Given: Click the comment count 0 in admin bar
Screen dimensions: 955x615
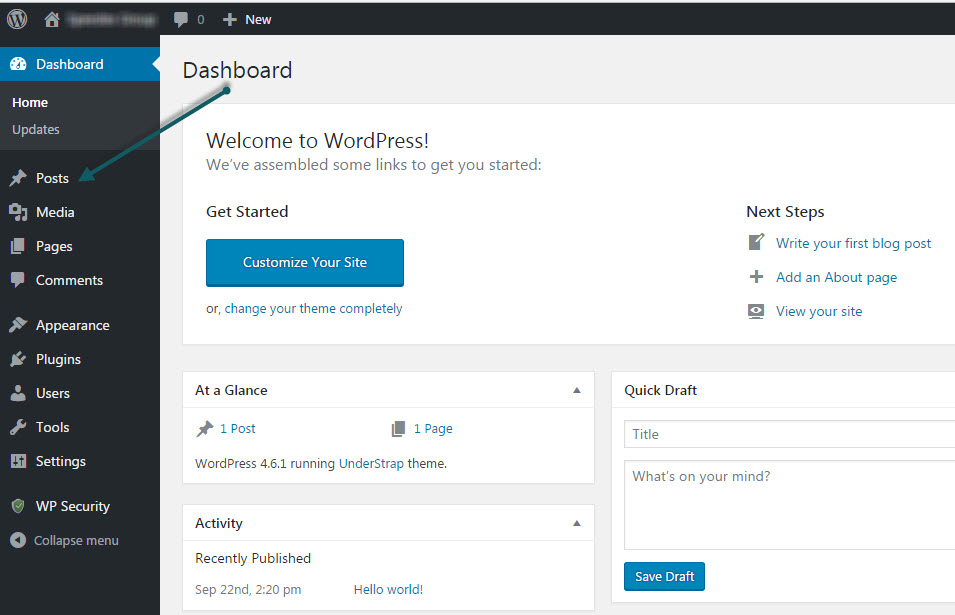Looking at the screenshot, I should pos(200,20).
